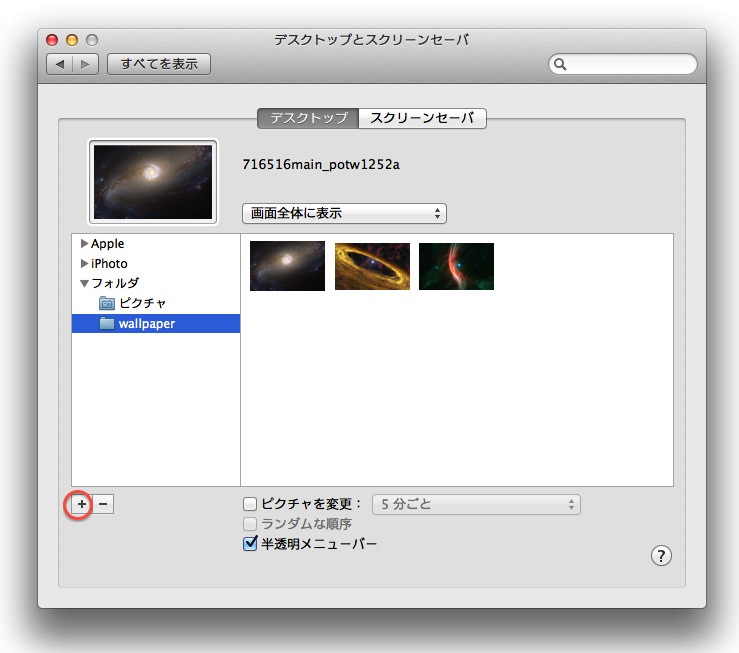The width and height of the screenshot is (739, 653).
Task: Click the search magnifier icon
Action: pos(561,64)
